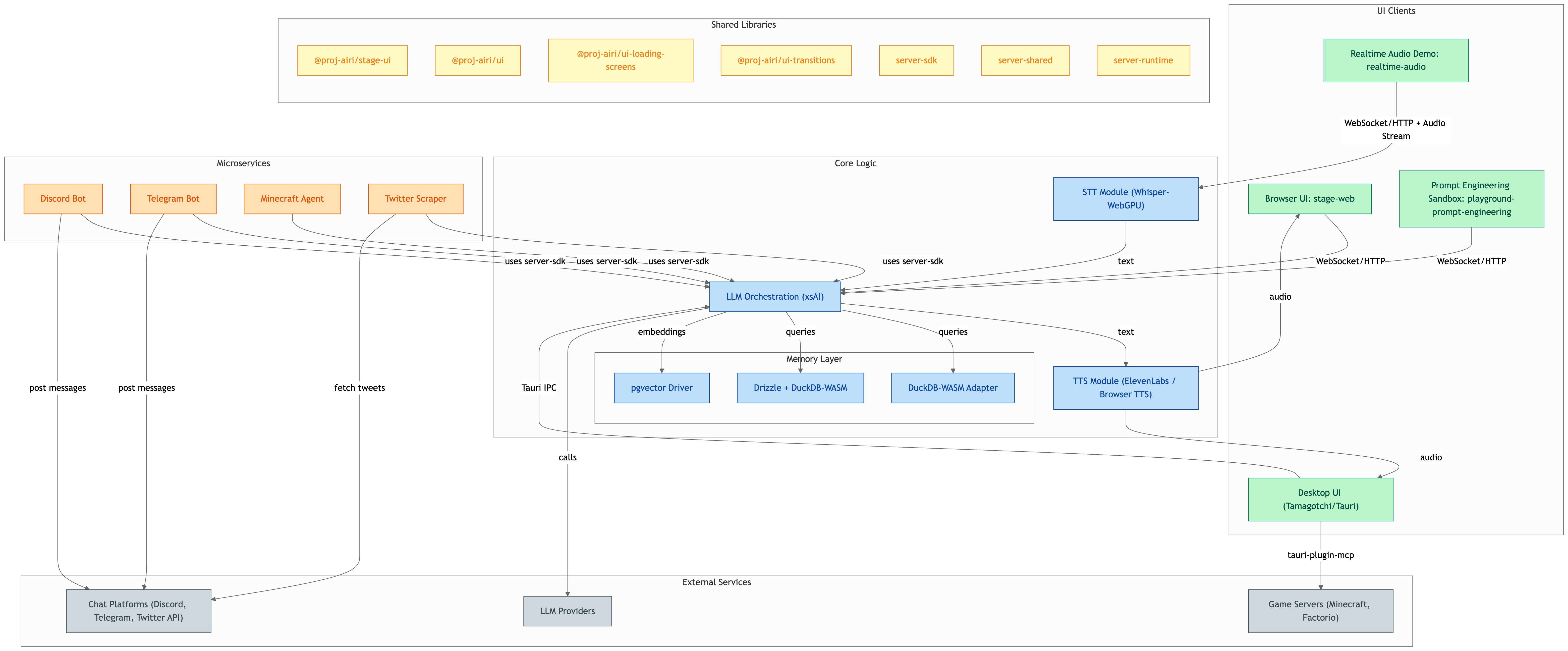Select the Discord Bot node
This screenshot has height=651, width=1568.
(x=63, y=198)
